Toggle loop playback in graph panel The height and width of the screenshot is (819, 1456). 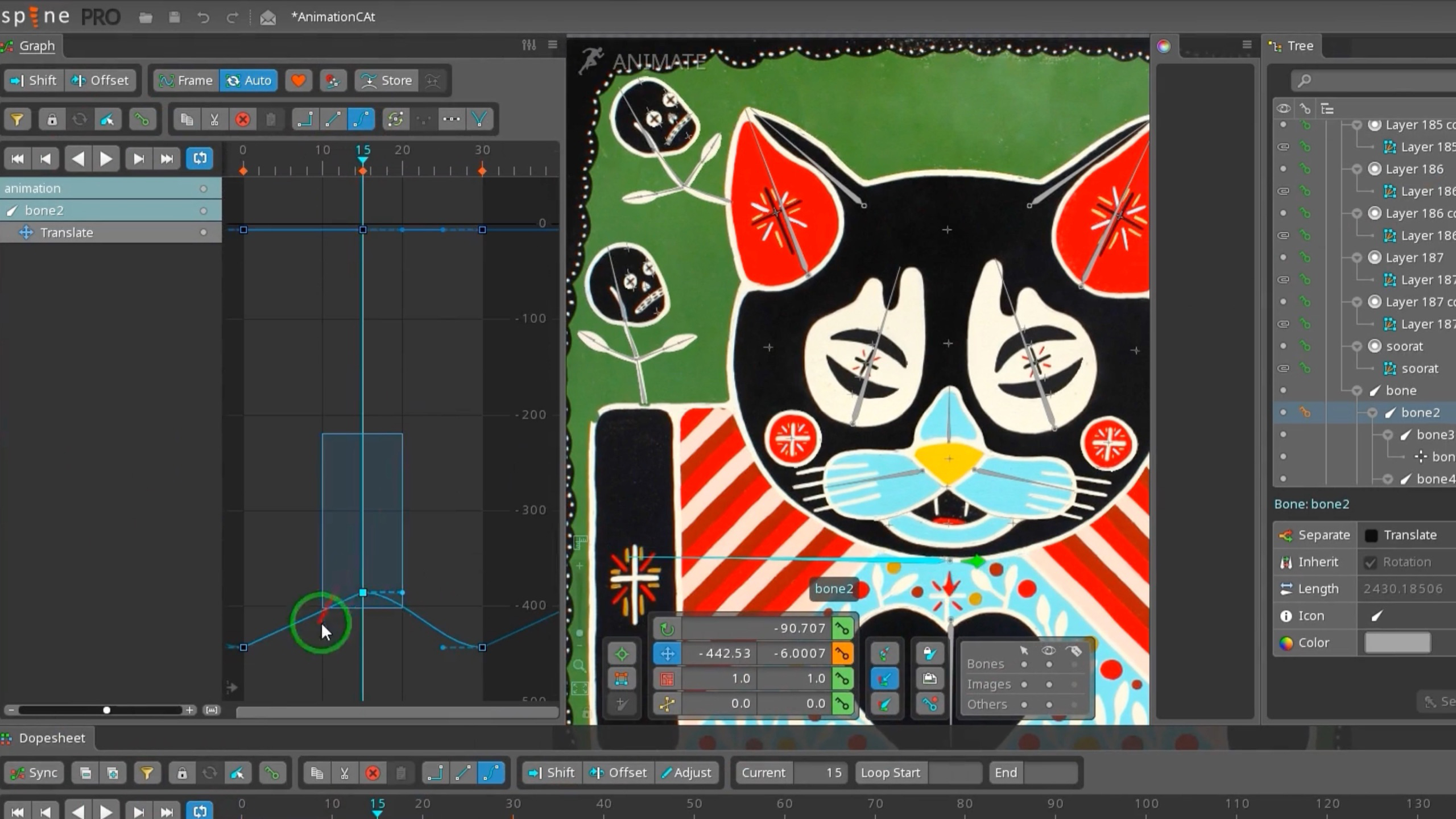click(200, 159)
